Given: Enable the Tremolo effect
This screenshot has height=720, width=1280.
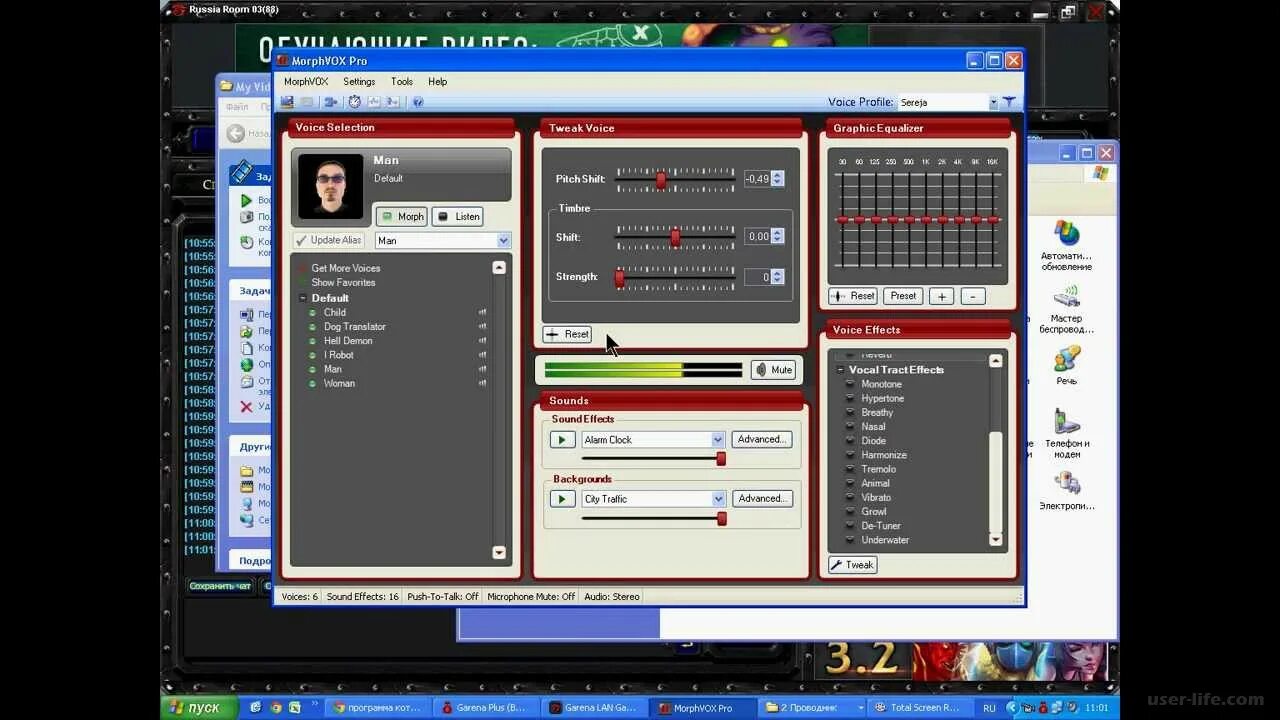Looking at the screenshot, I should coord(878,469).
